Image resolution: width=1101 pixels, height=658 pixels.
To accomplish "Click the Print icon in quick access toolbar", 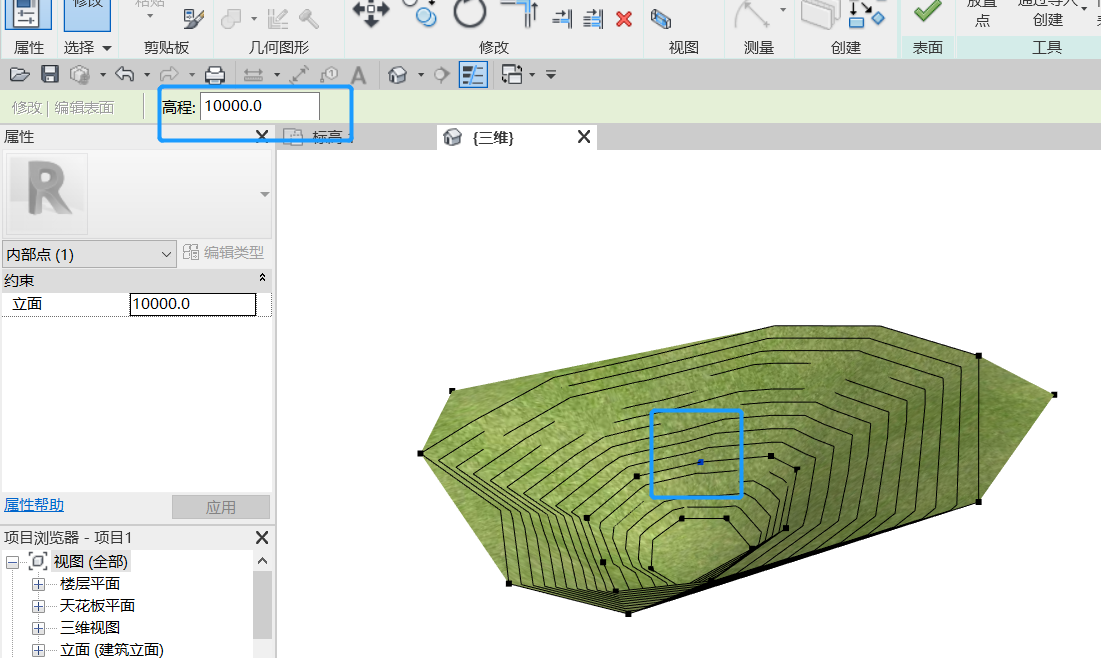I will [x=214, y=74].
